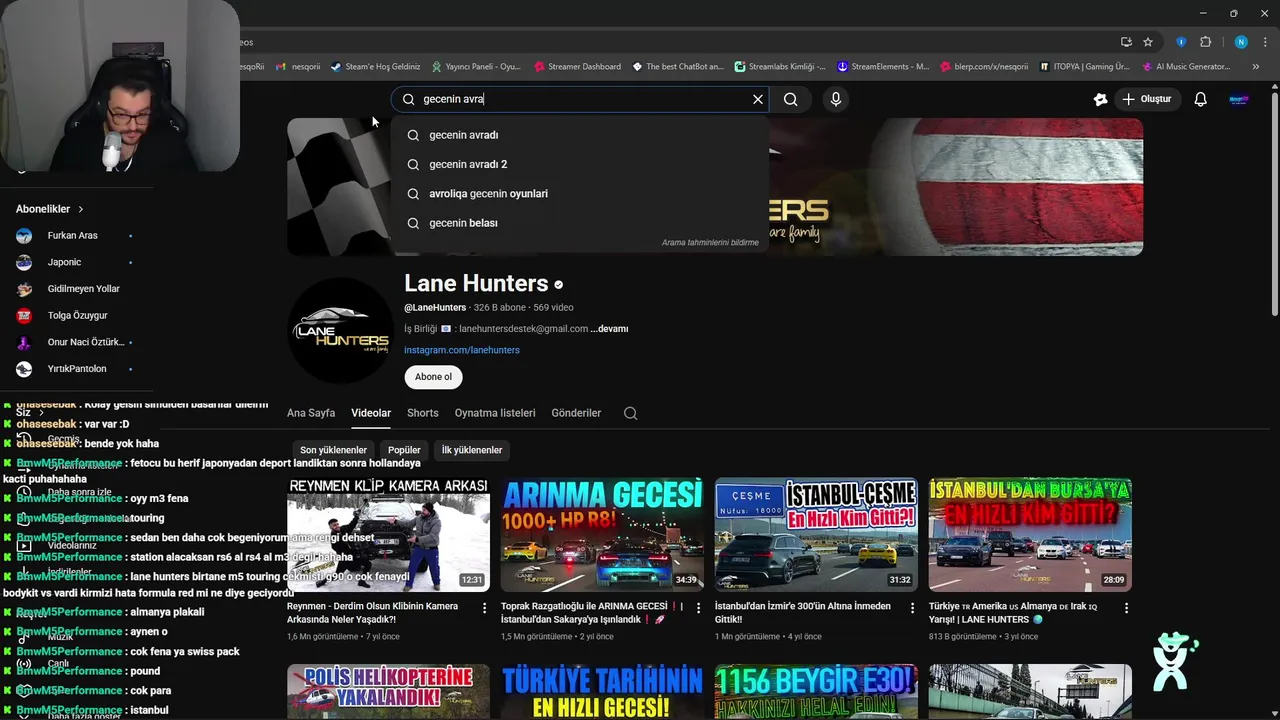Open the Videolar tab
The width and height of the screenshot is (1280, 720).
tap(371, 413)
